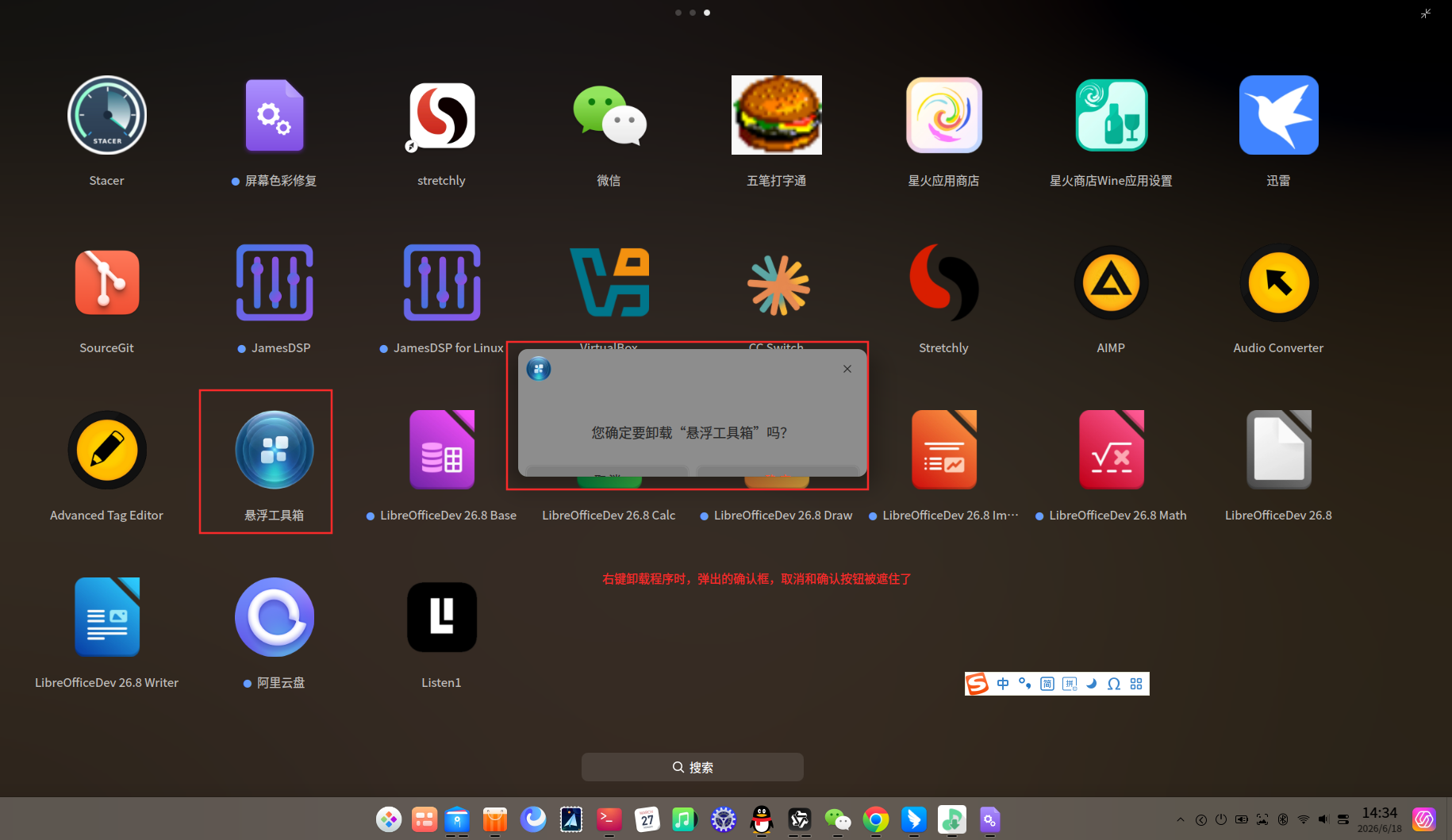Open Wi-Fi network tray icon
1452x840 pixels.
(1304, 819)
